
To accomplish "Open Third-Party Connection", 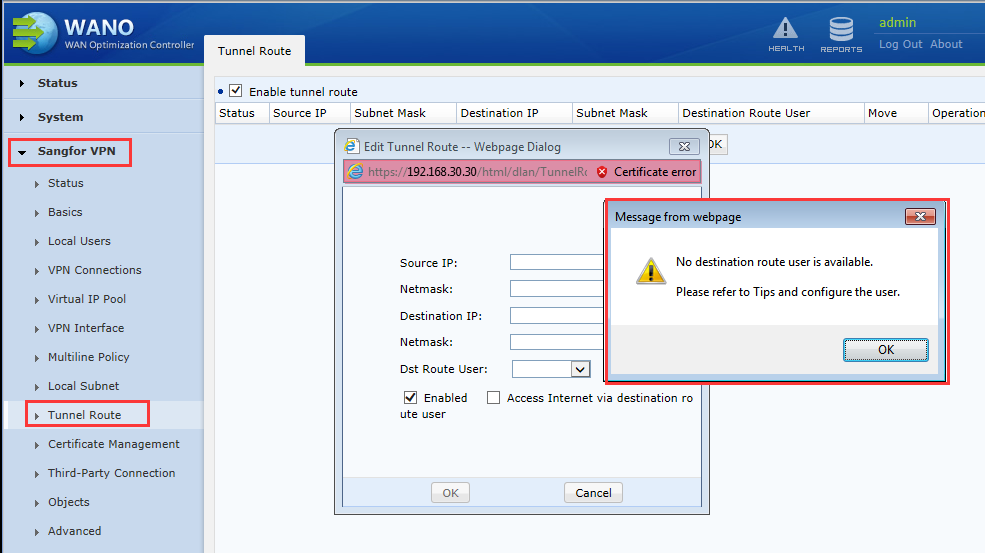I will tap(111, 473).
